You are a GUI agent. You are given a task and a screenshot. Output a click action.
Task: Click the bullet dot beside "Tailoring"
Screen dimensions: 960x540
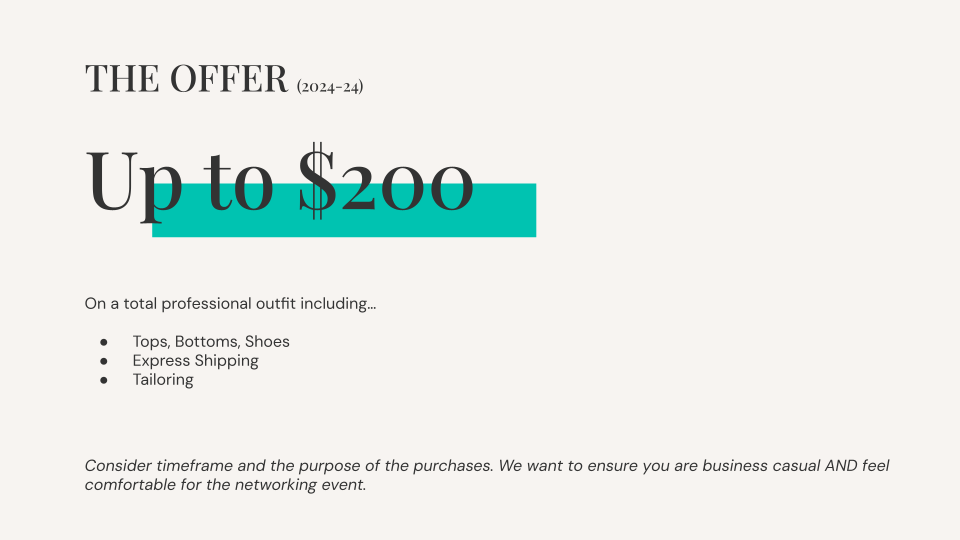click(103, 380)
